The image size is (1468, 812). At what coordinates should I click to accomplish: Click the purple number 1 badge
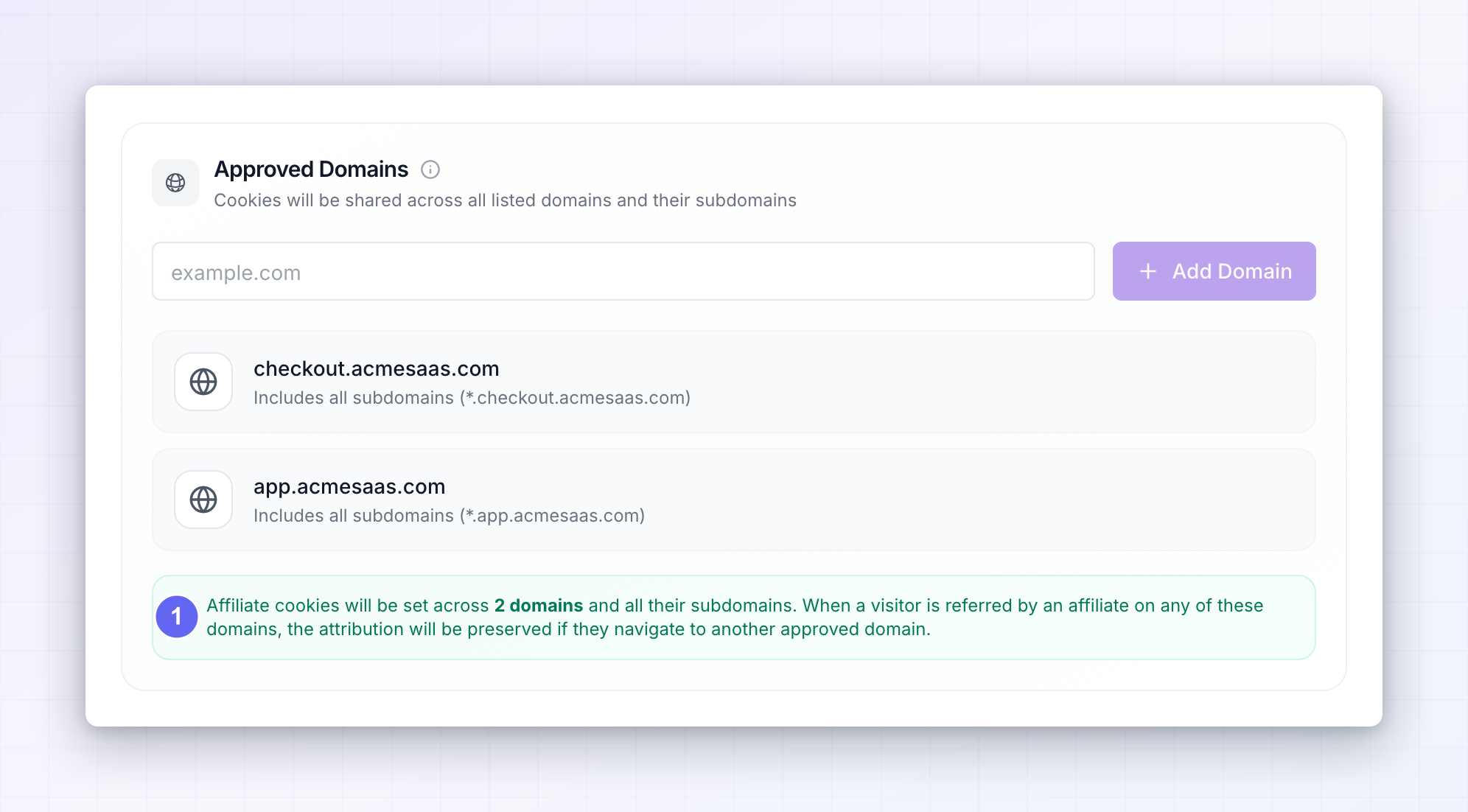(177, 617)
